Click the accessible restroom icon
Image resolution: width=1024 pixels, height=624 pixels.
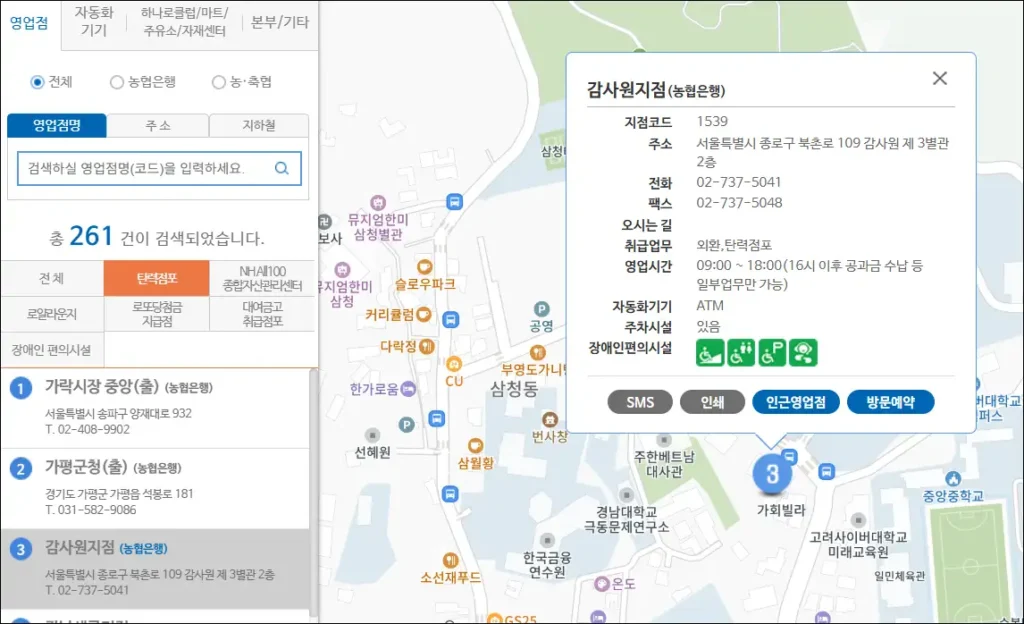point(741,352)
